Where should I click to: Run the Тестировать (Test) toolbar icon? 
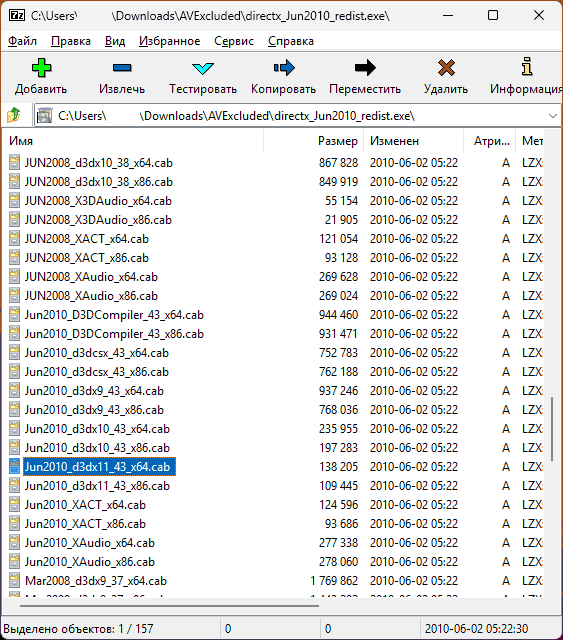[x=203, y=68]
